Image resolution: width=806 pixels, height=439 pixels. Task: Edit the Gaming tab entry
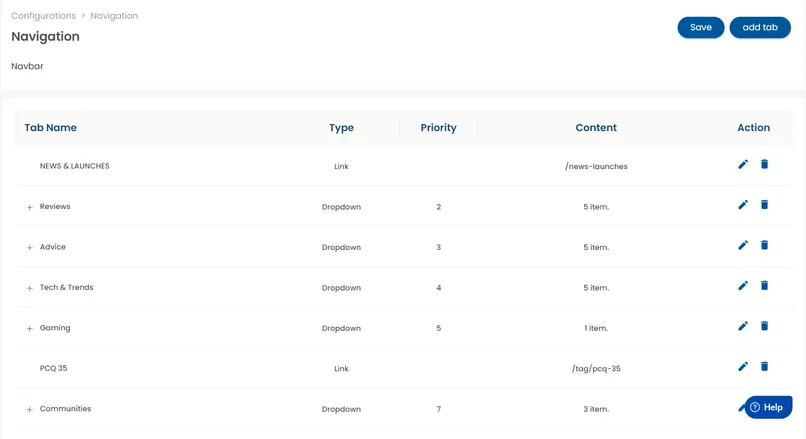[x=743, y=326]
